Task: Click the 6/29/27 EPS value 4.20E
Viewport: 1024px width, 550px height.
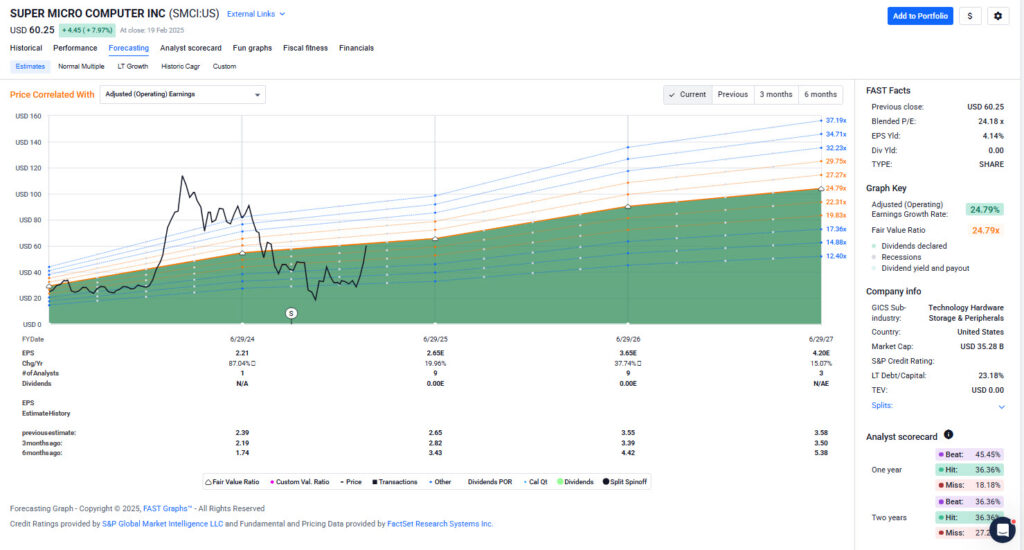Action: (821, 353)
